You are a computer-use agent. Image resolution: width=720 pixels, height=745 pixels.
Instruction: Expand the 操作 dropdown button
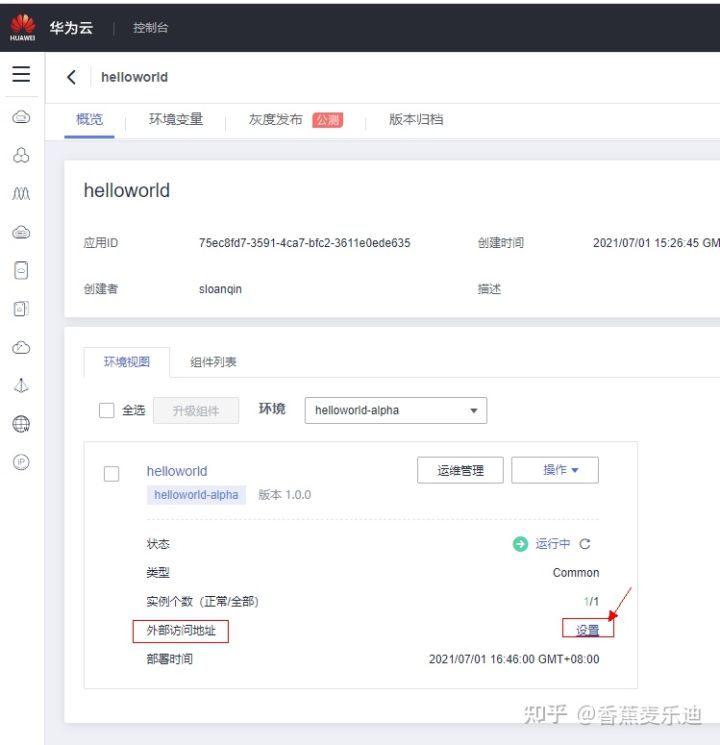555,470
